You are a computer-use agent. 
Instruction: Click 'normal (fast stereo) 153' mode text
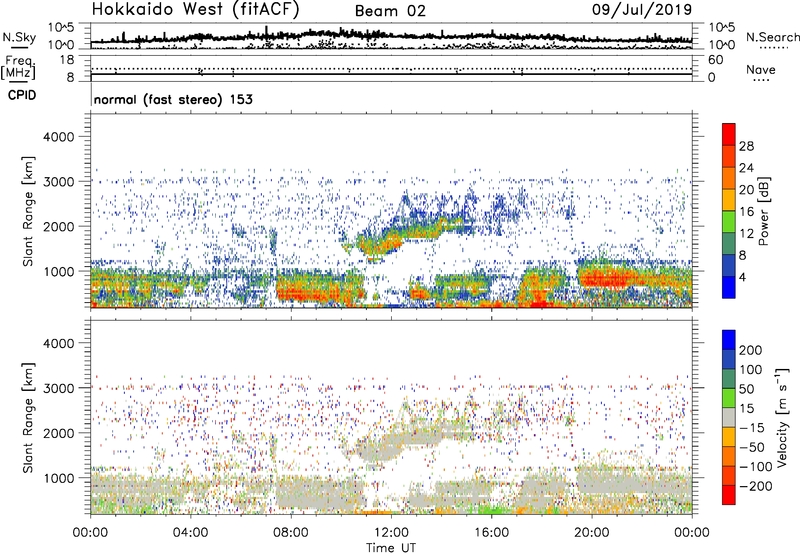173,100
